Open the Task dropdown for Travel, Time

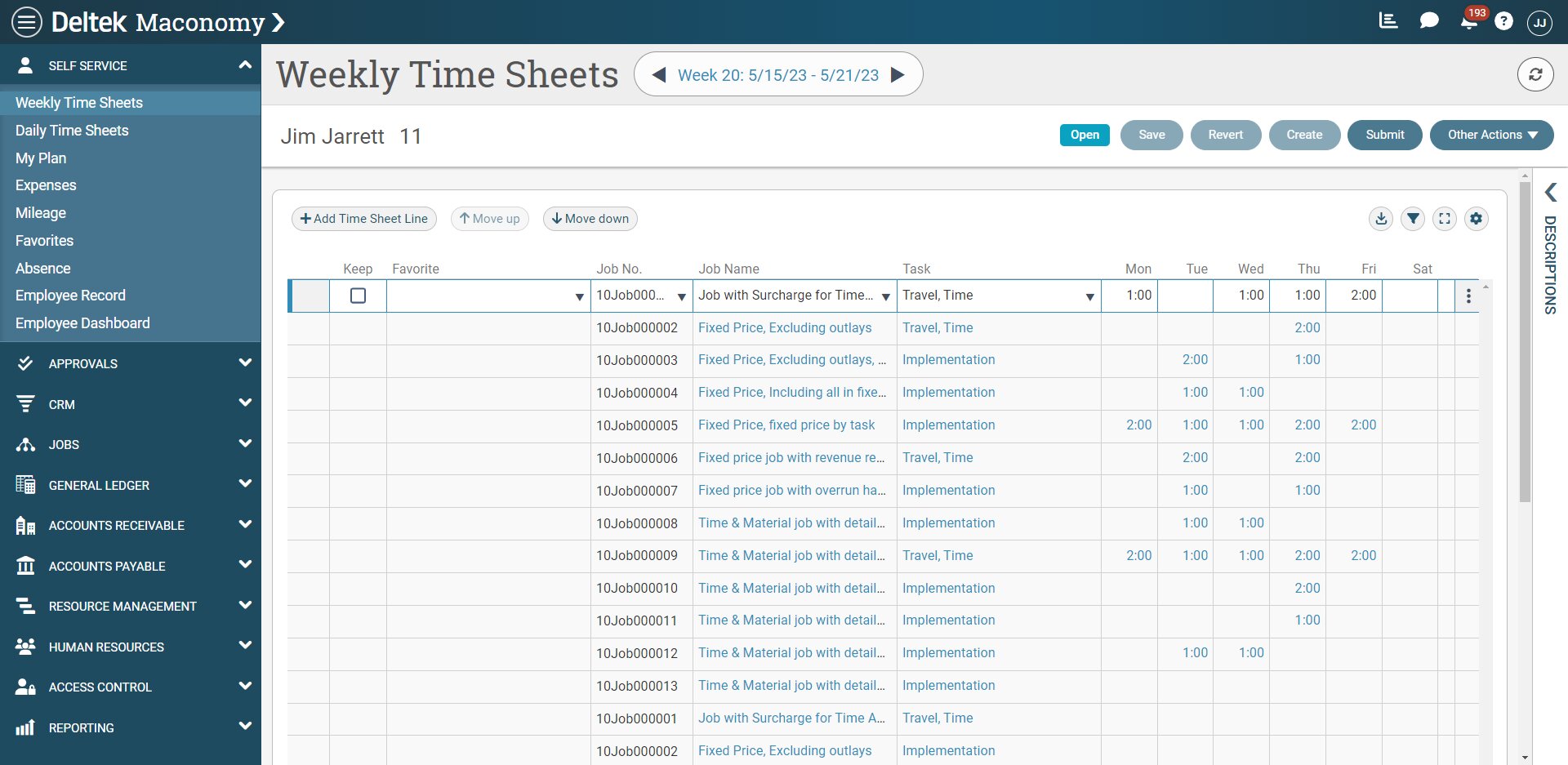click(x=1089, y=296)
